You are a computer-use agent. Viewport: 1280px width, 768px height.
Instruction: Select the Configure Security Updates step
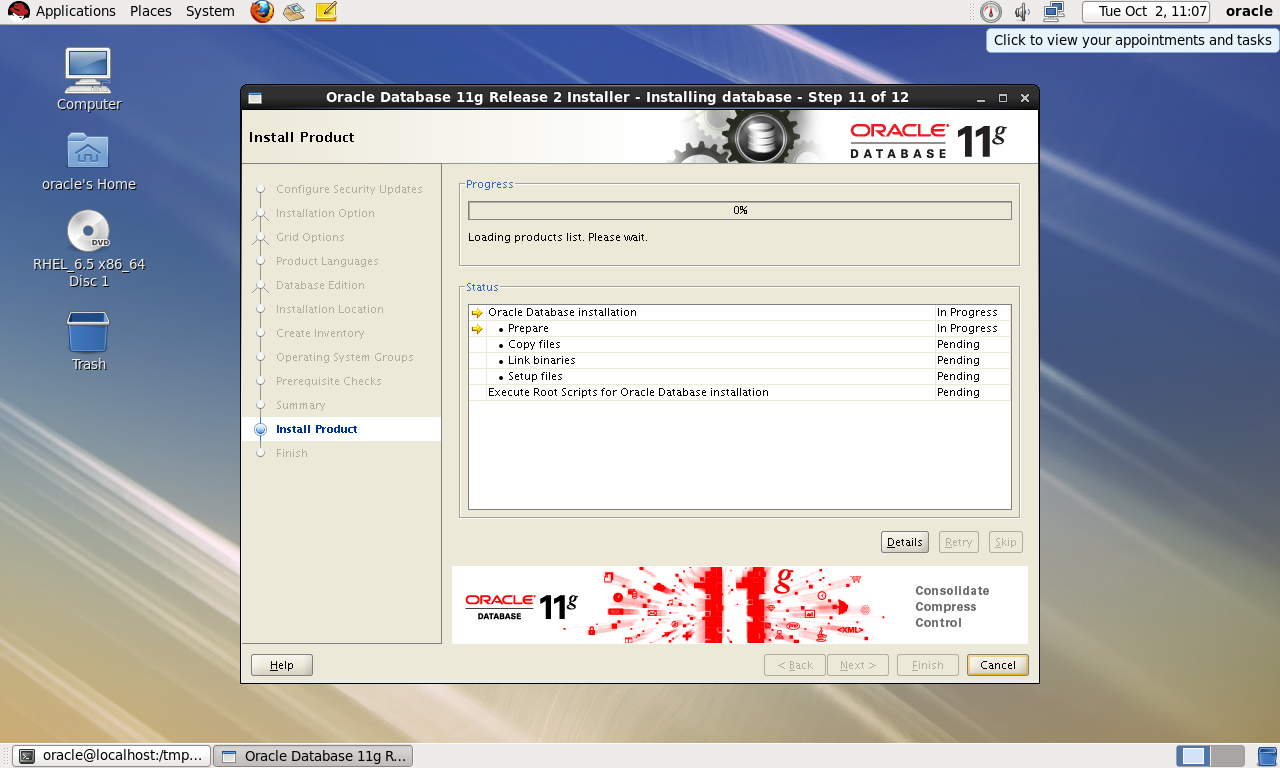click(x=349, y=189)
